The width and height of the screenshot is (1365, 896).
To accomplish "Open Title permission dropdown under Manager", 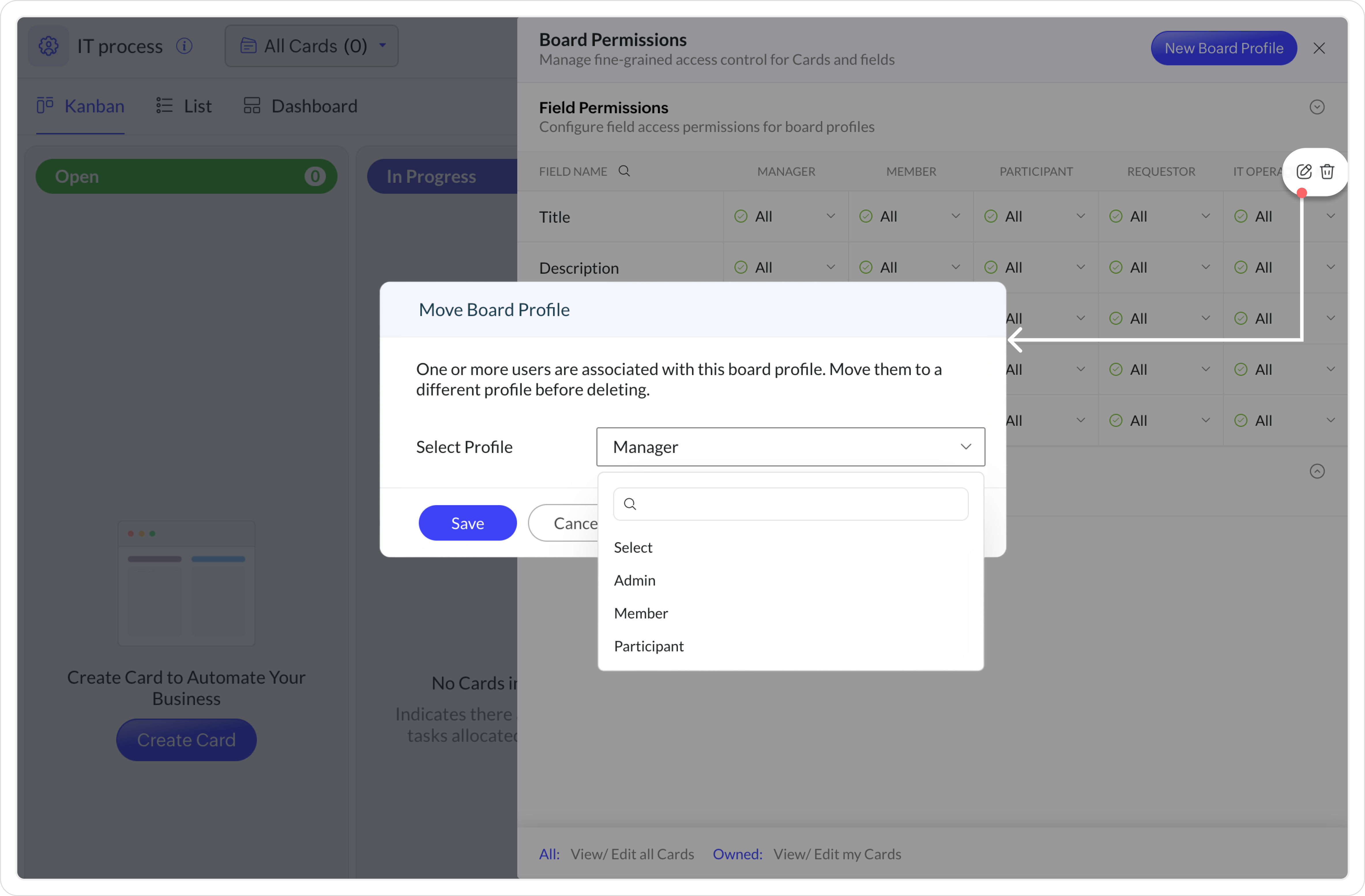I will (785, 217).
